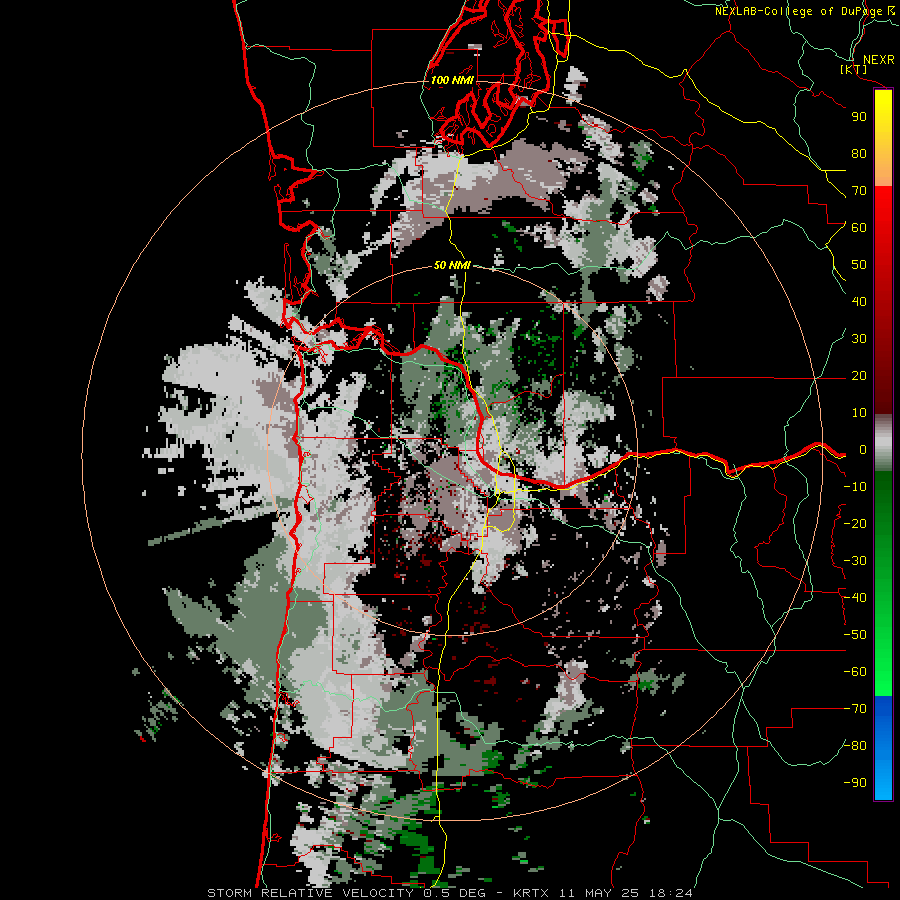The image size is (900, 900).
Task: Select the -50 value on velocity scale
Action: (x=855, y=635)
